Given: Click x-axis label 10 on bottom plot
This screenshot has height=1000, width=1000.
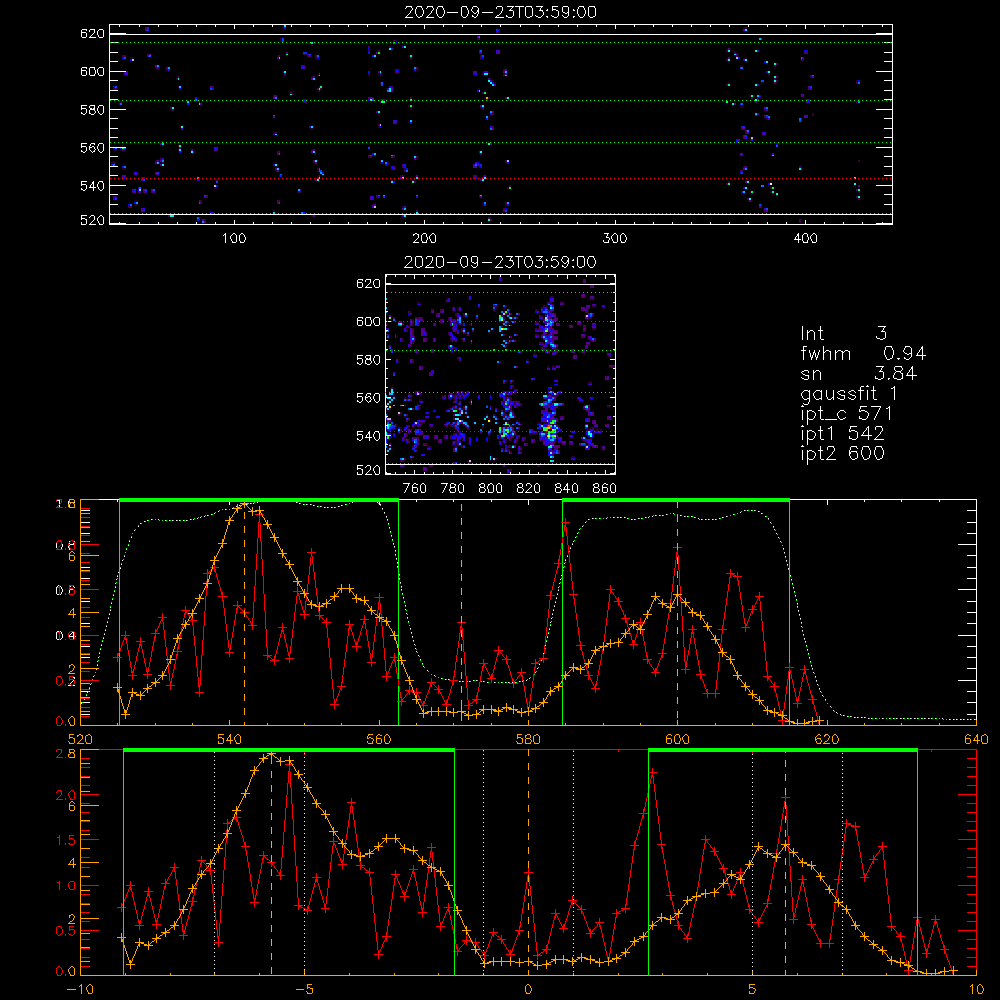Looking at the screenshot, I should point(976,989).
